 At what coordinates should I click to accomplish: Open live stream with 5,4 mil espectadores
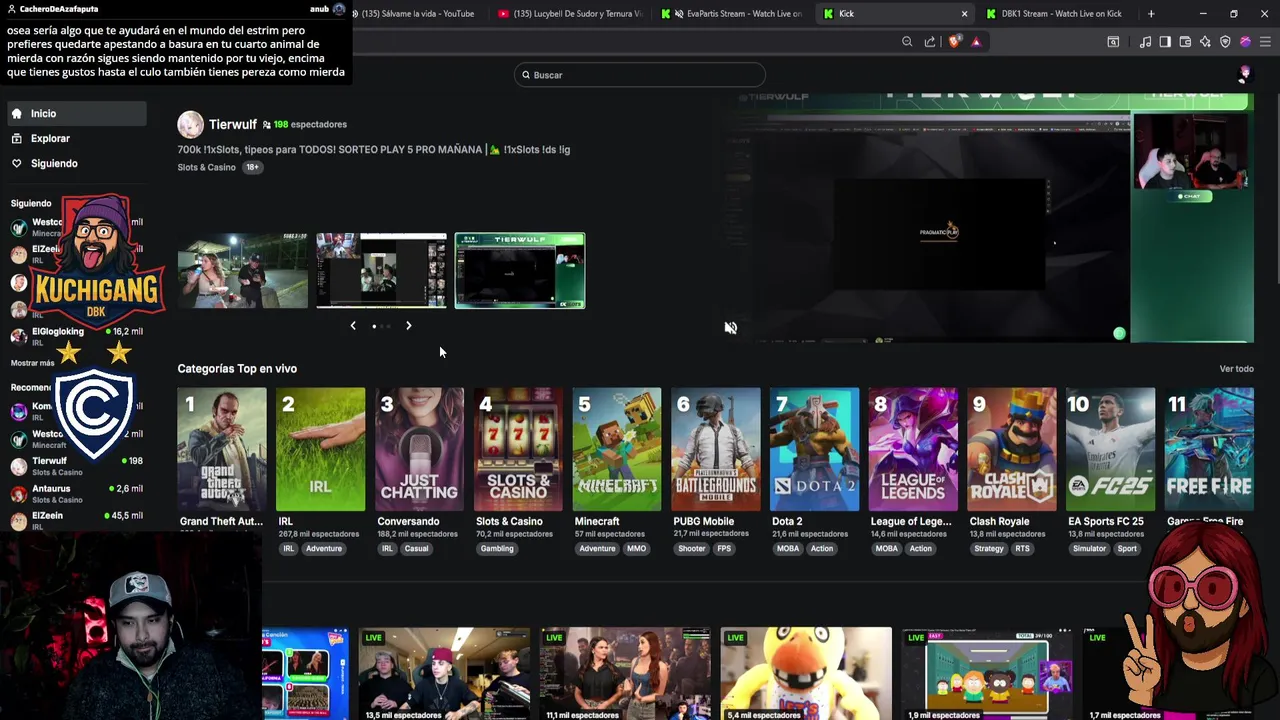806,674
